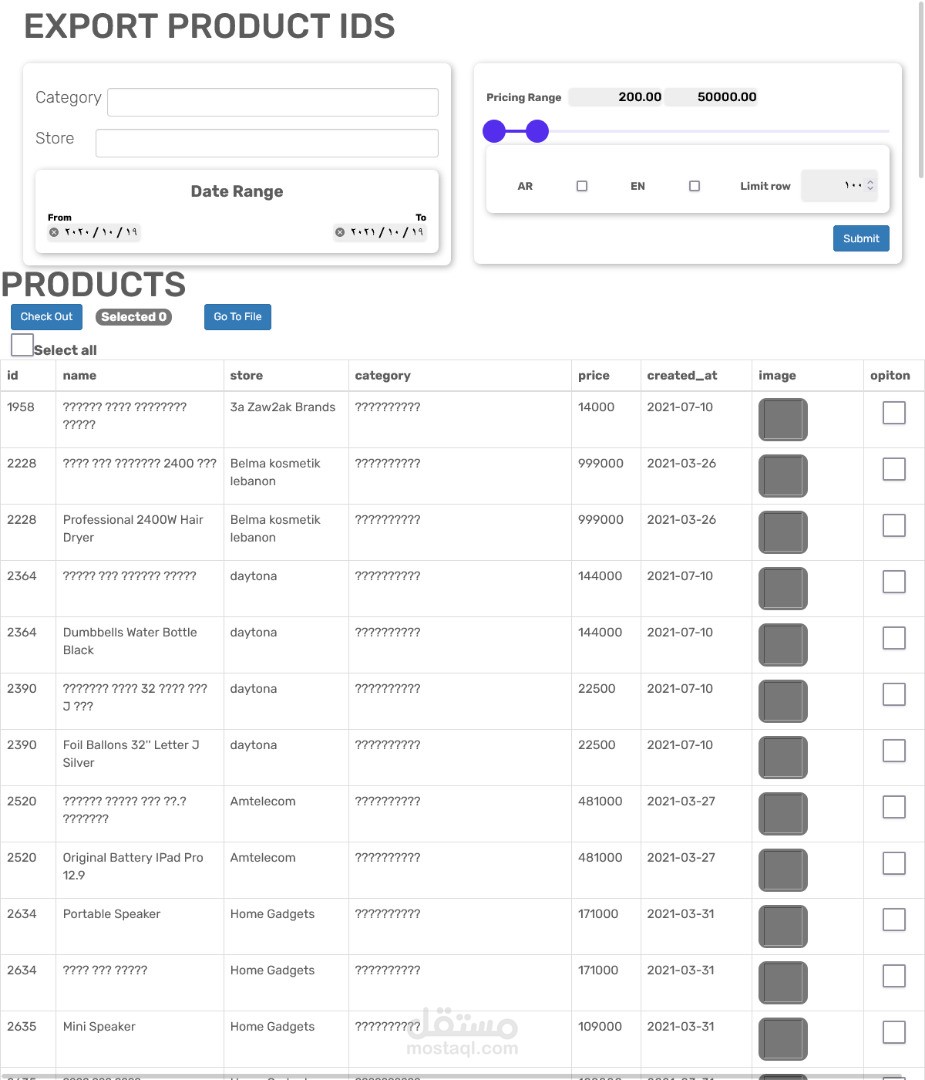This screenshot has height=1080, width=925.
Task: Select the Original Battery IPad Pro checkbox
Action: pyautogui.click(x=894, y=863)
